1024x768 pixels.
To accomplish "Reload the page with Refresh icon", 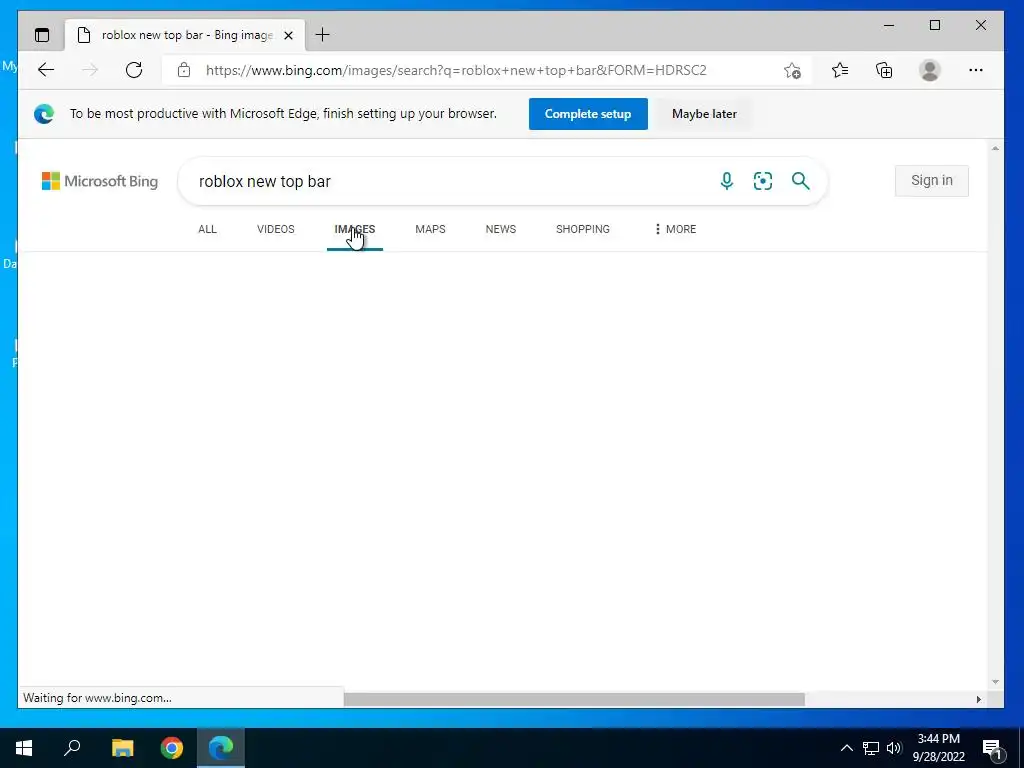I will [x=134, y=70].
